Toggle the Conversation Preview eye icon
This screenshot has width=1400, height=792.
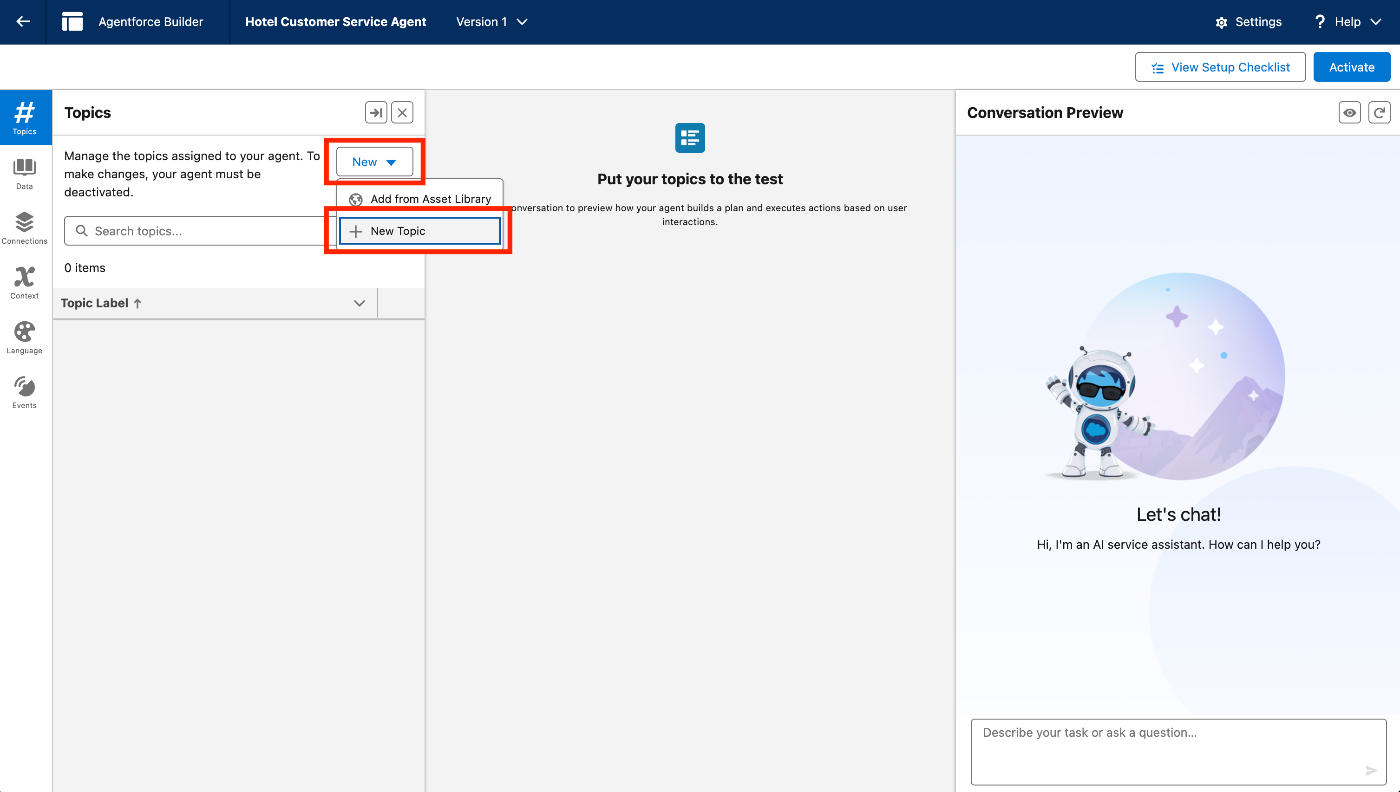(1350, 113)
